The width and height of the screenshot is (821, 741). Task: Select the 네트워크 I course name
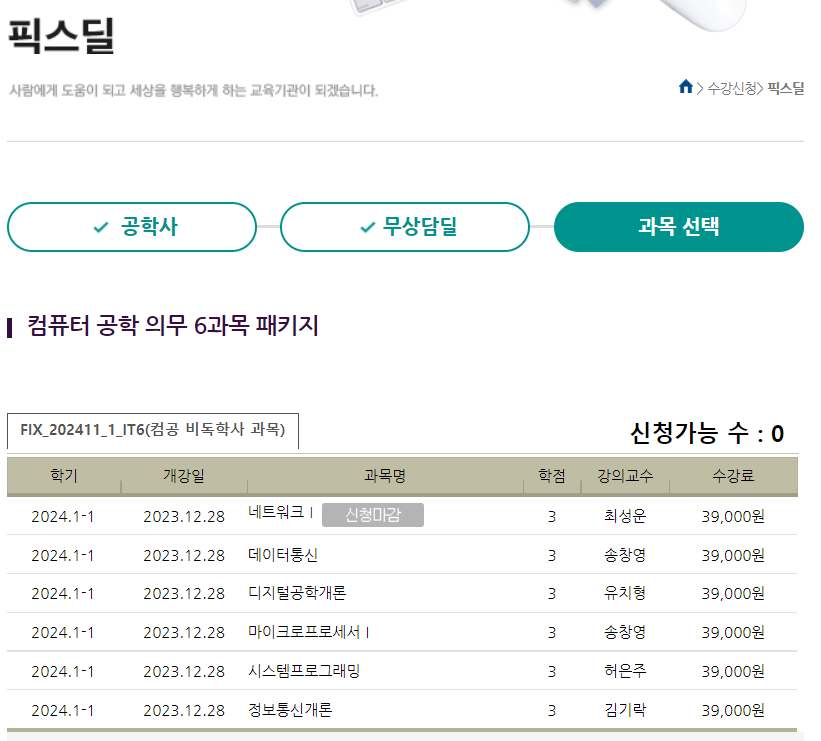point(281,512)
